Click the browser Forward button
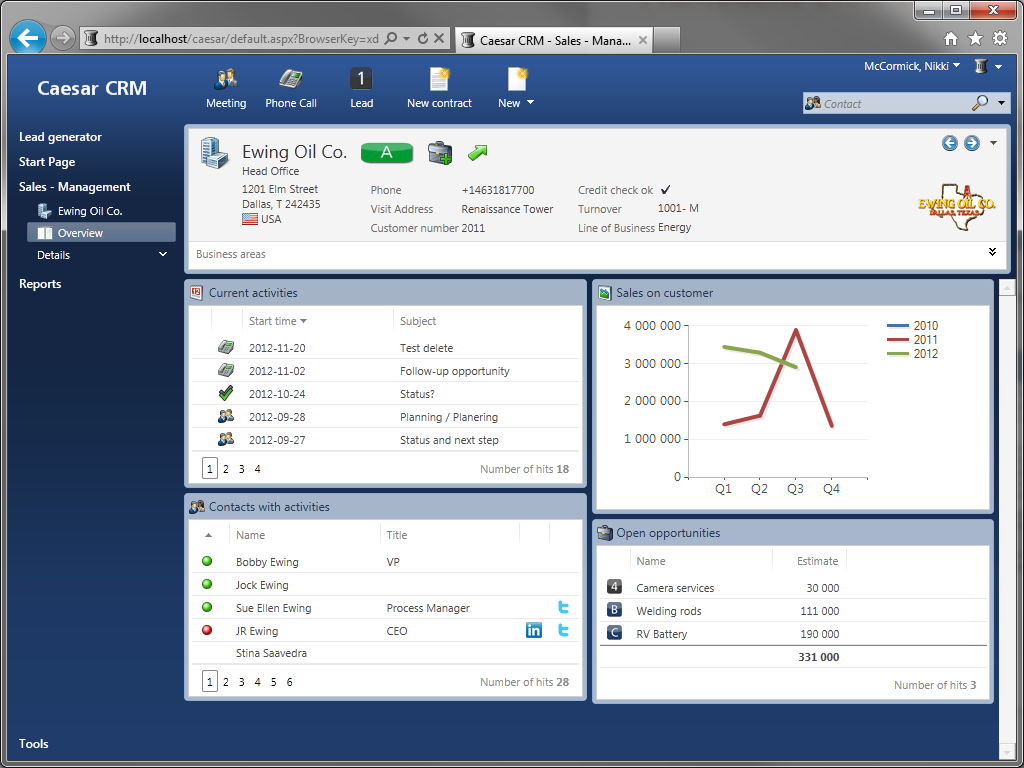Viewport: 1024px width, 768px height. click(x=62, y=39)
